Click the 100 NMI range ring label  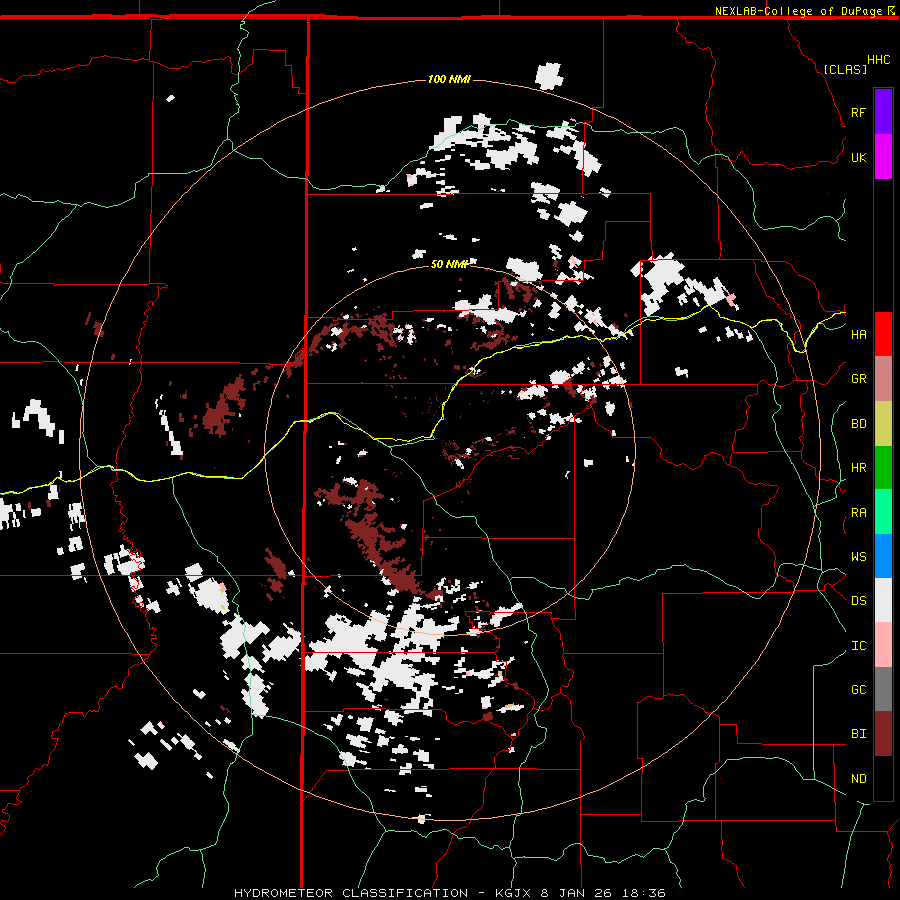(449, 79)
